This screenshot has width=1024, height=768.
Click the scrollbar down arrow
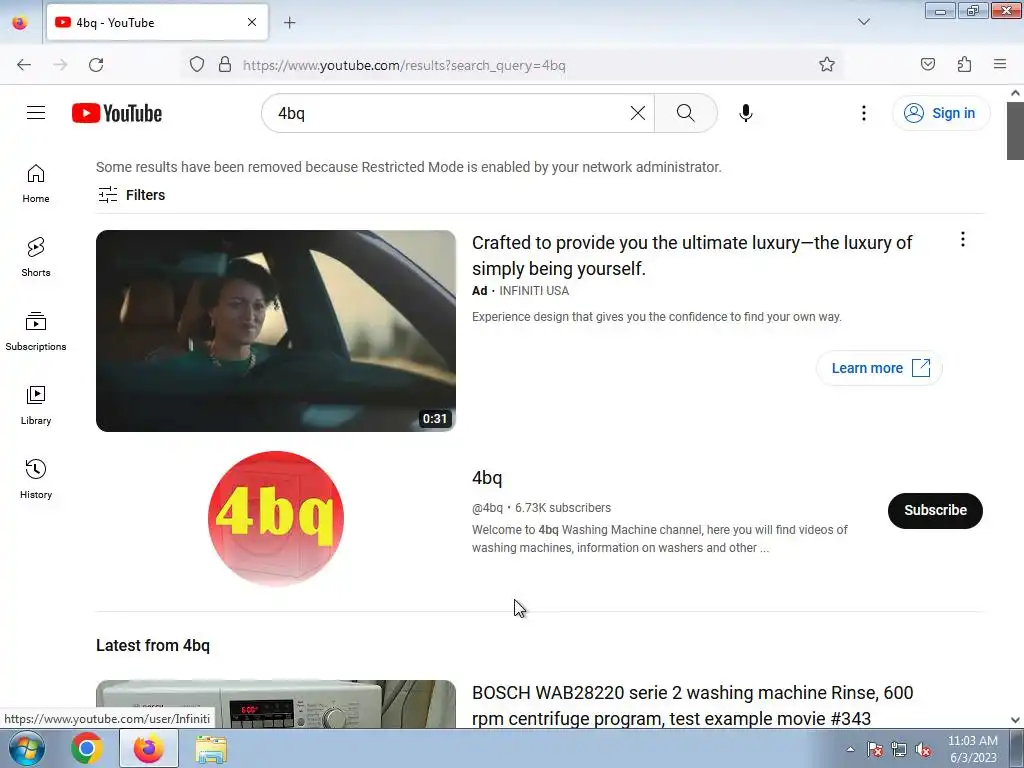tap(1015, 720)
